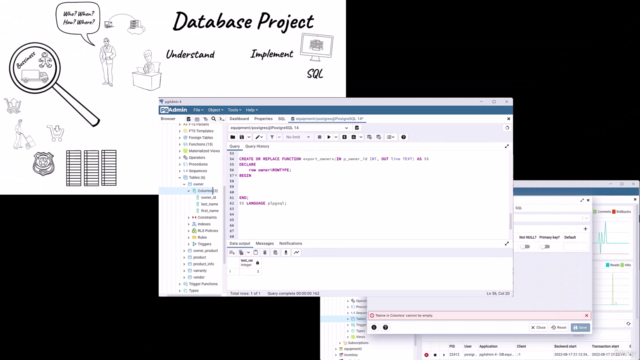
Task: Toggle Not NULL? switch in column dialog
Action: (x=525, y=247)
